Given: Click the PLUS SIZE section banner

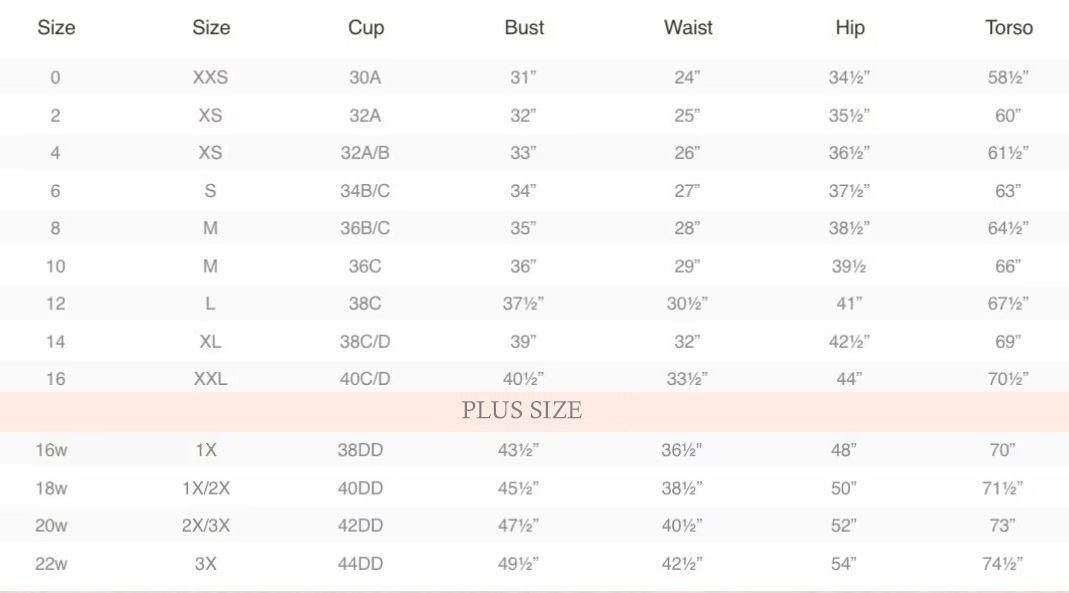Looking at the screenshot, I should [x=521, y=411].
